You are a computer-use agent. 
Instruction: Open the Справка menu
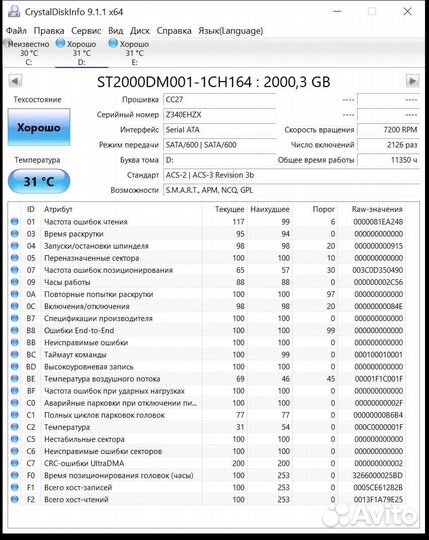[174, 31]
